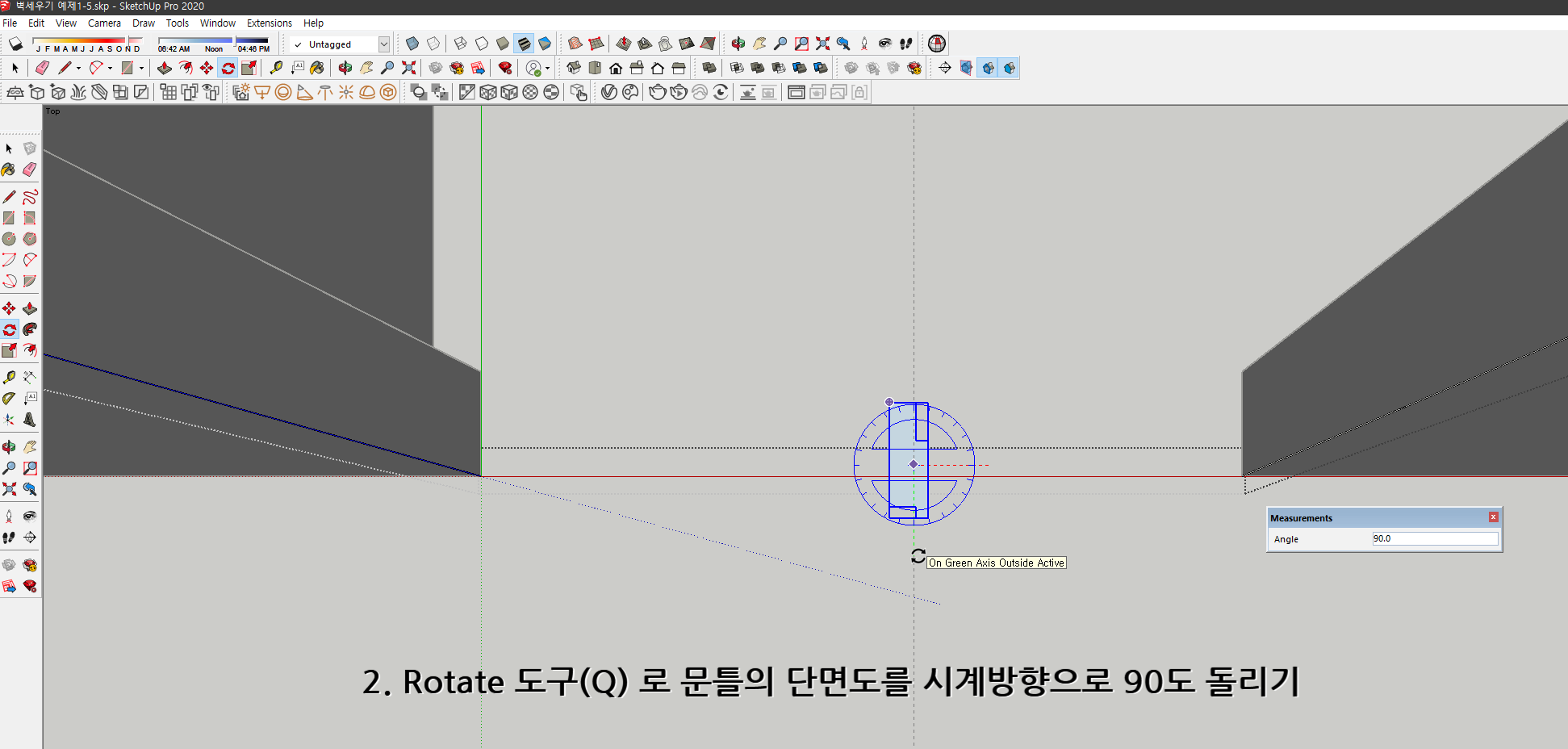Click Previous view in top camera toolbar
This screenshot has height=749, width=1568.
pyautogui.click(x=843, y=44)
